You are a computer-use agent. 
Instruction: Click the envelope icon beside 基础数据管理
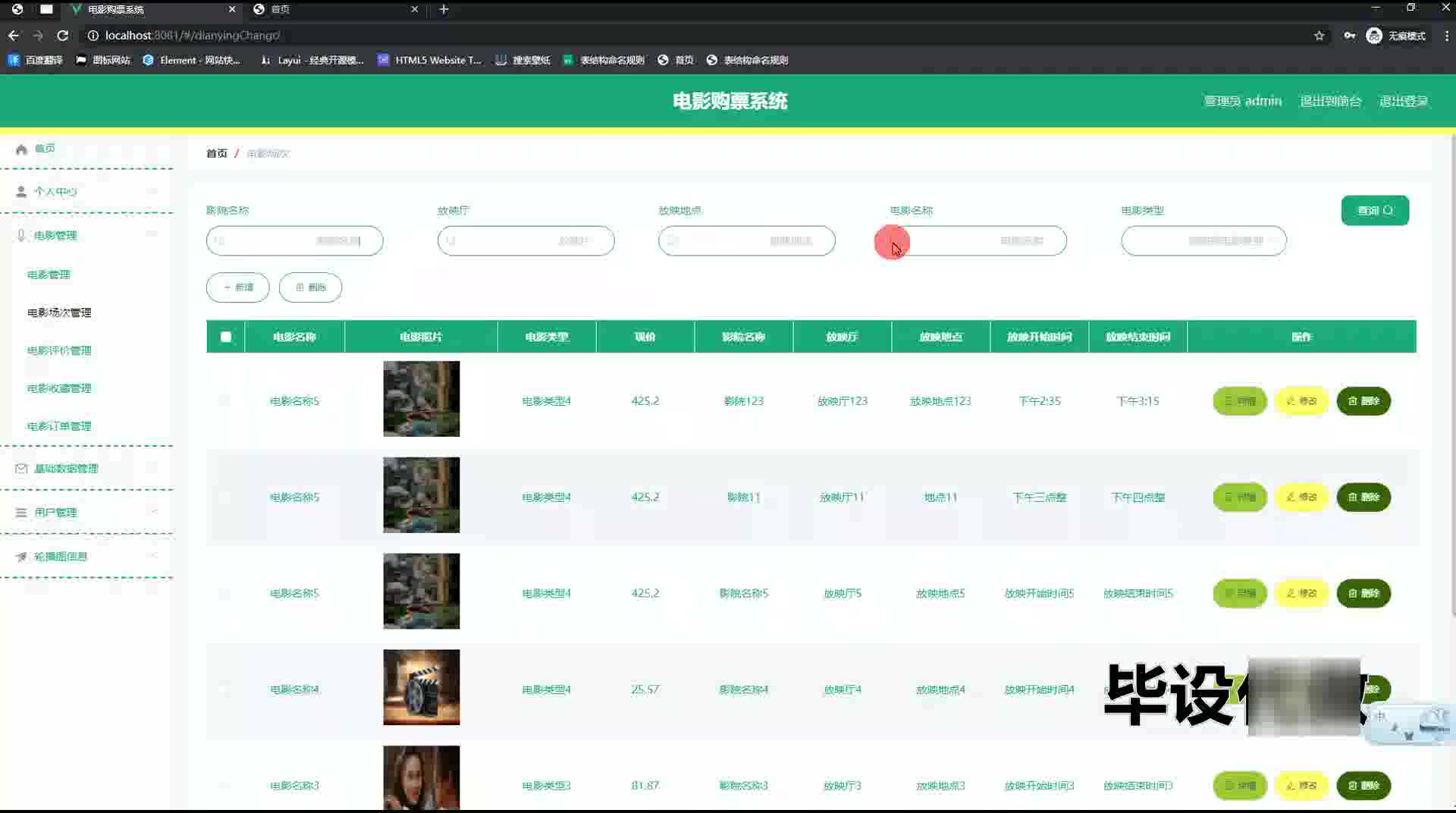[21, 469]
